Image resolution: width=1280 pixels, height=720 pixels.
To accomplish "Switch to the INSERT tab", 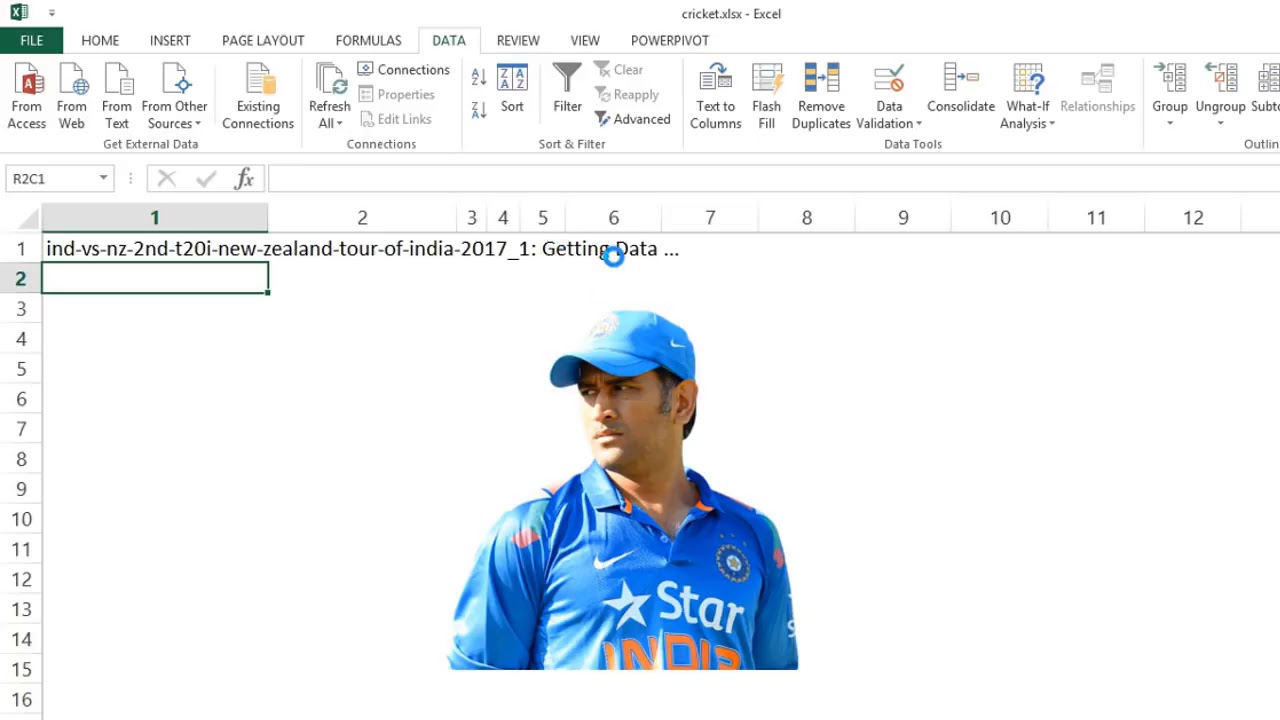I will coord(170,40).
